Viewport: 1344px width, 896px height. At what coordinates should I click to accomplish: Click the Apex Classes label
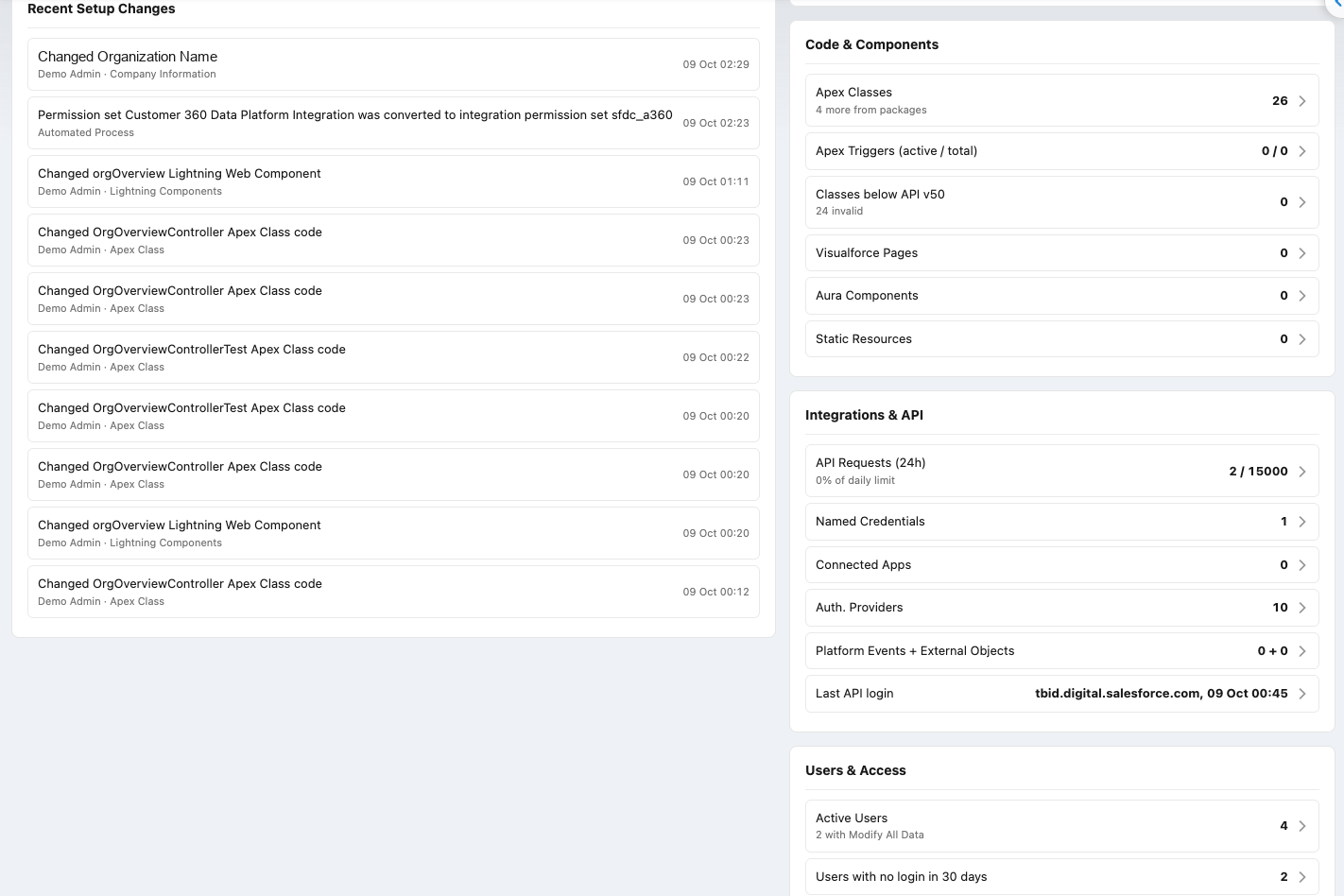pyautogui.click(x=853, y=93)
